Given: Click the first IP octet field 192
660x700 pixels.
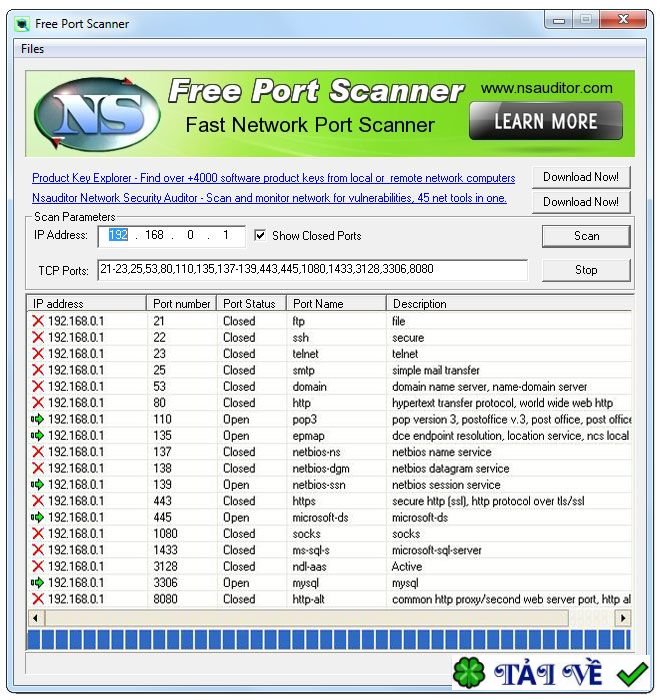Looking at the screenshot, I should pyautogui.click(x=118, y=235).
